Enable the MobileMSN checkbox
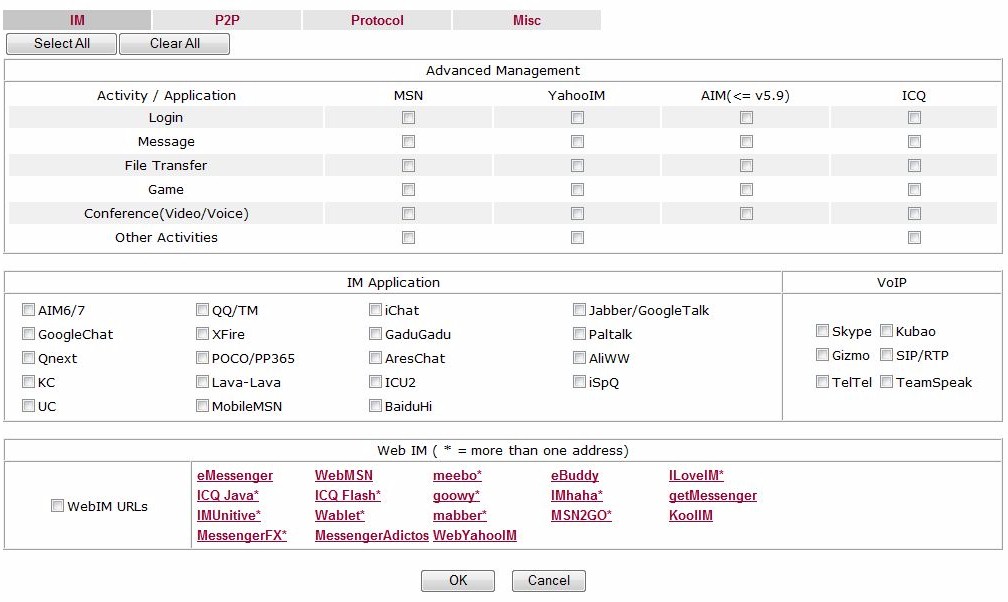The width and height of the screenshot is (1008, 602). coord(202,406)
